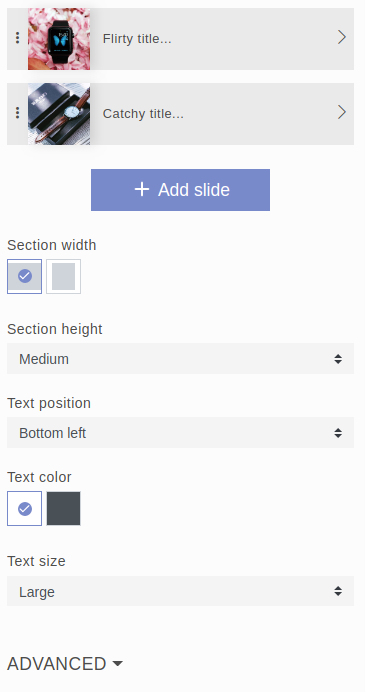
Task: Click drag handle dots of Catchy title slide
Action: tap(17, 113)
